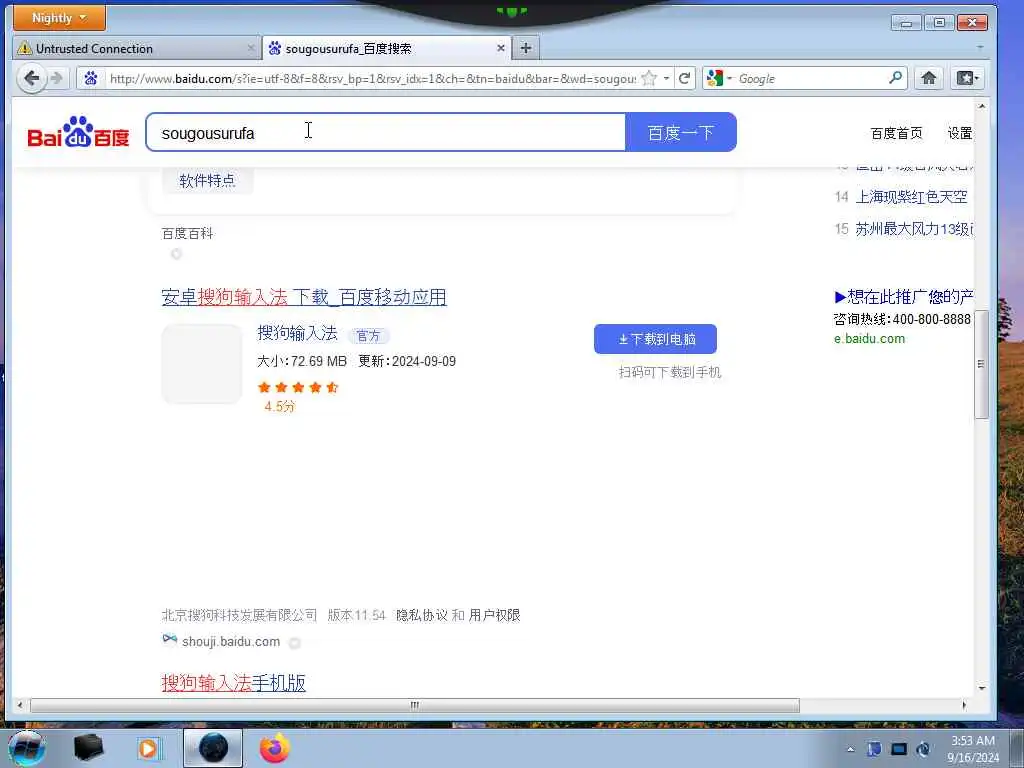Select the sougousurufa Baidu search tab
Screen dimensions: 1024x768
(387, 48)
